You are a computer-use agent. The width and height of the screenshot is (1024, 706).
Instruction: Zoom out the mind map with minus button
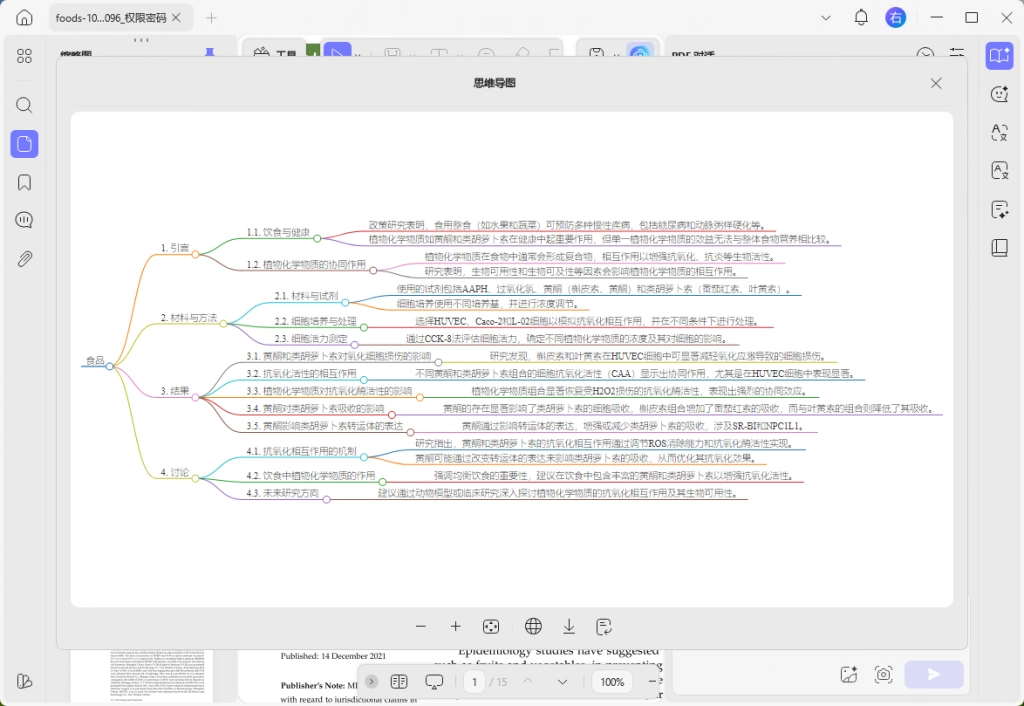[421, 626]
